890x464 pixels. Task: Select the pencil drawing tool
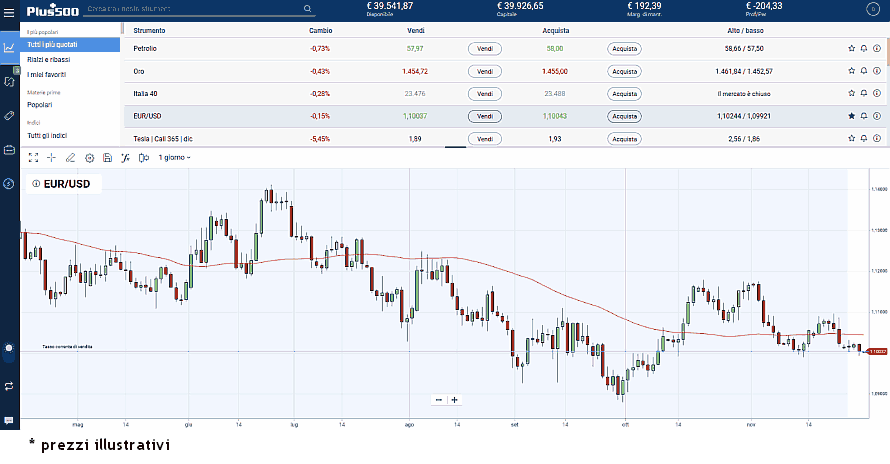coord(70,157)
